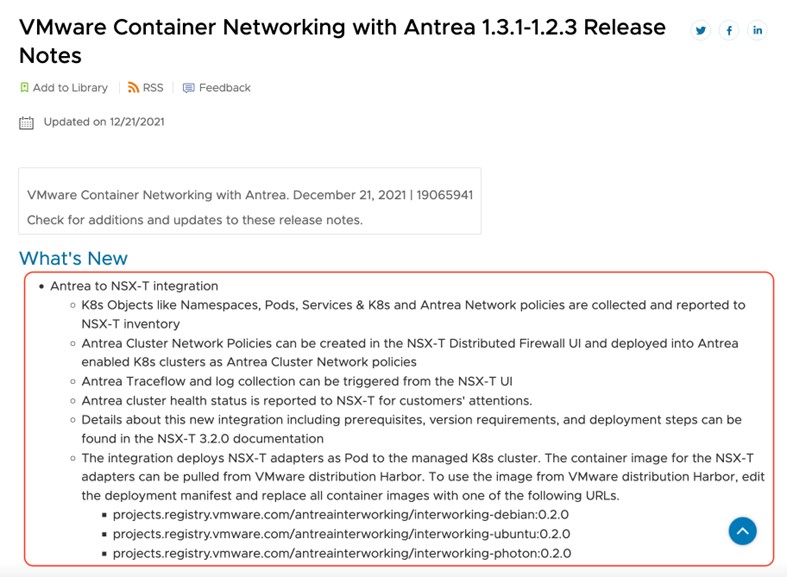787x577 pixels.
Task: Click the Updated on 12/21/2021 date text
Action: [x=104, y=122]
